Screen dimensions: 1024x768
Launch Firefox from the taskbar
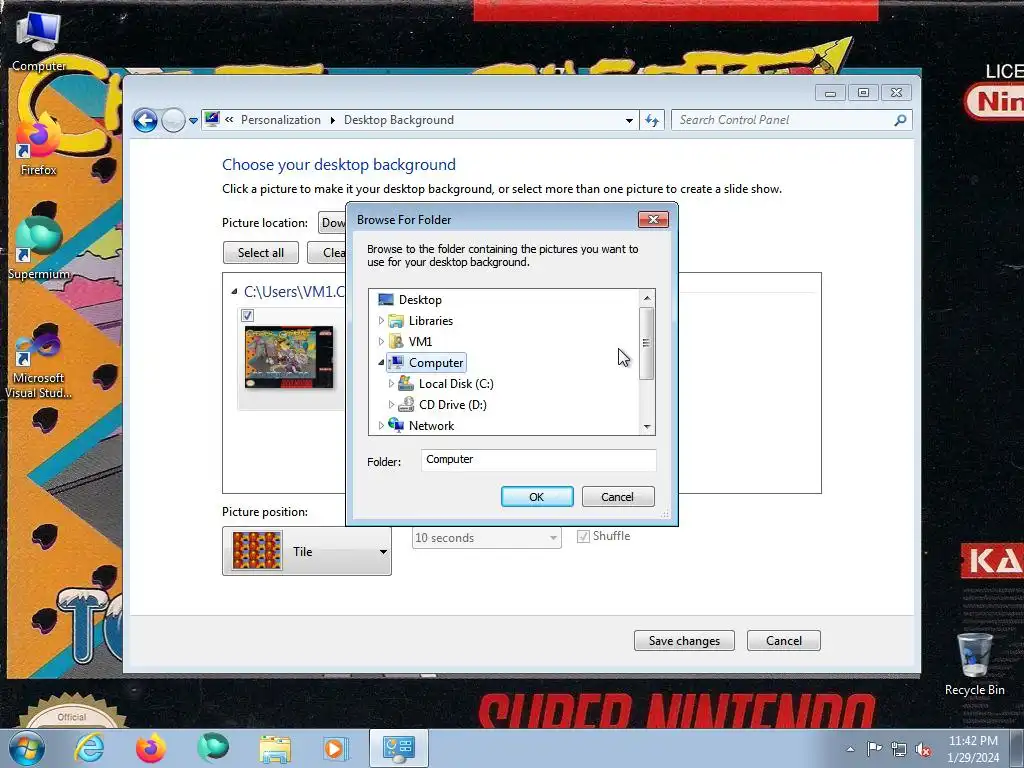pyautogui.click(x=151, y=748)
